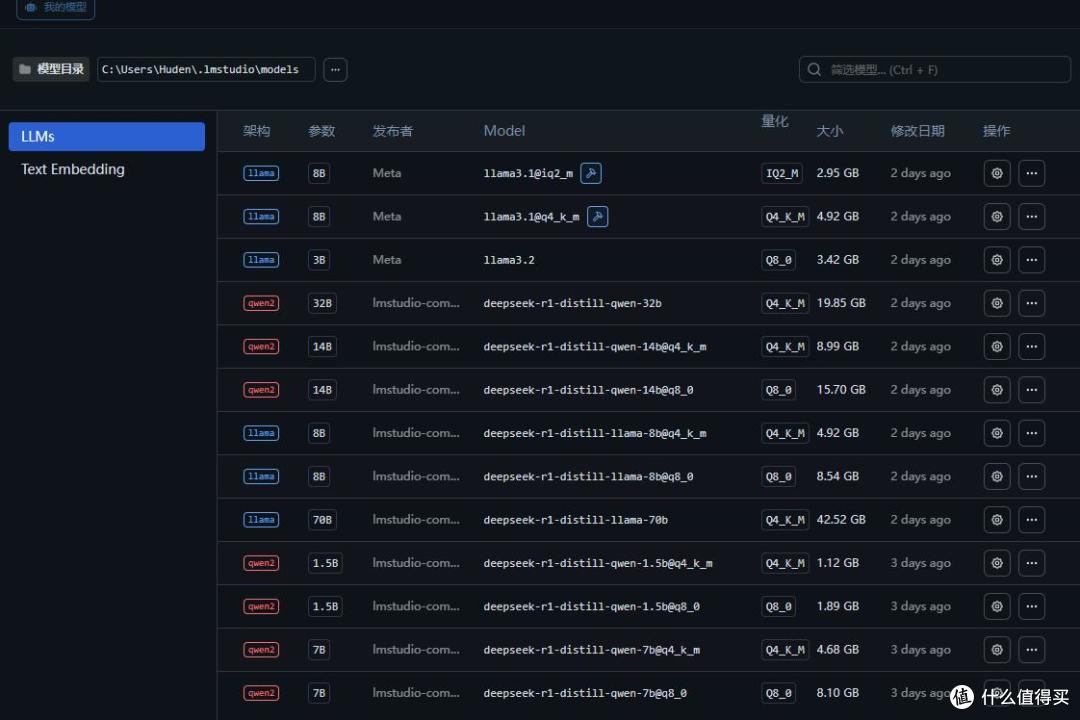Open settings gear for deepseek-r1-distill-qwen-7b@q4_k_m
This screenshot has height=720, width=1080.
(997, 650)
